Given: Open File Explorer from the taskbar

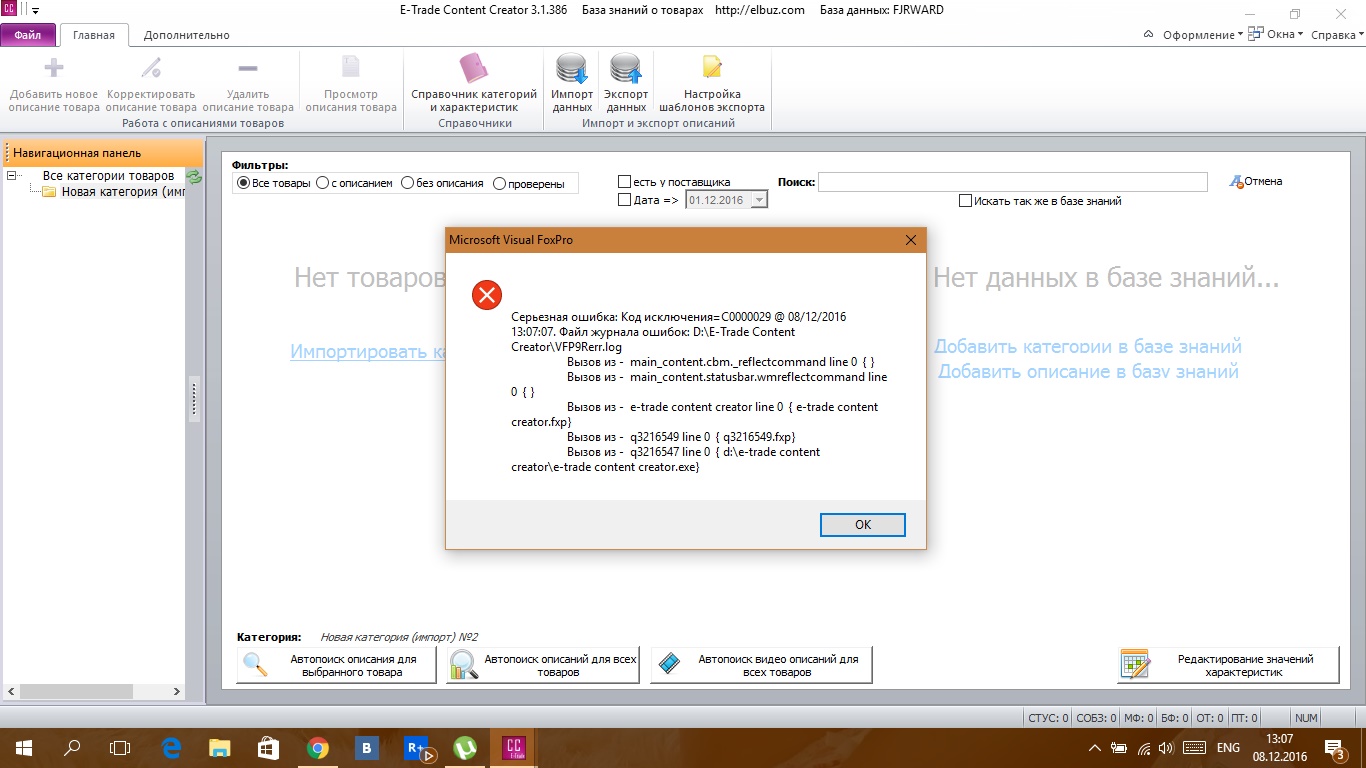Looking at the screenshot, I should pyautogui.click(x=220, y=747).
